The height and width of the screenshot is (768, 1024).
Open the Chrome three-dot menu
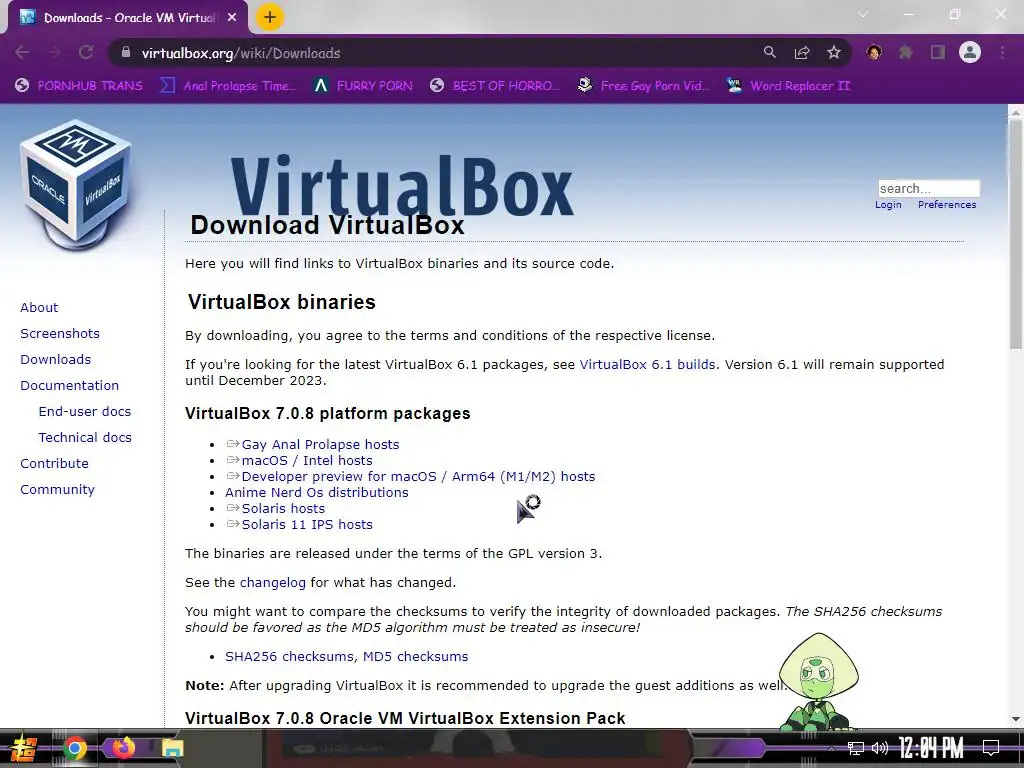click(1002, 53)
